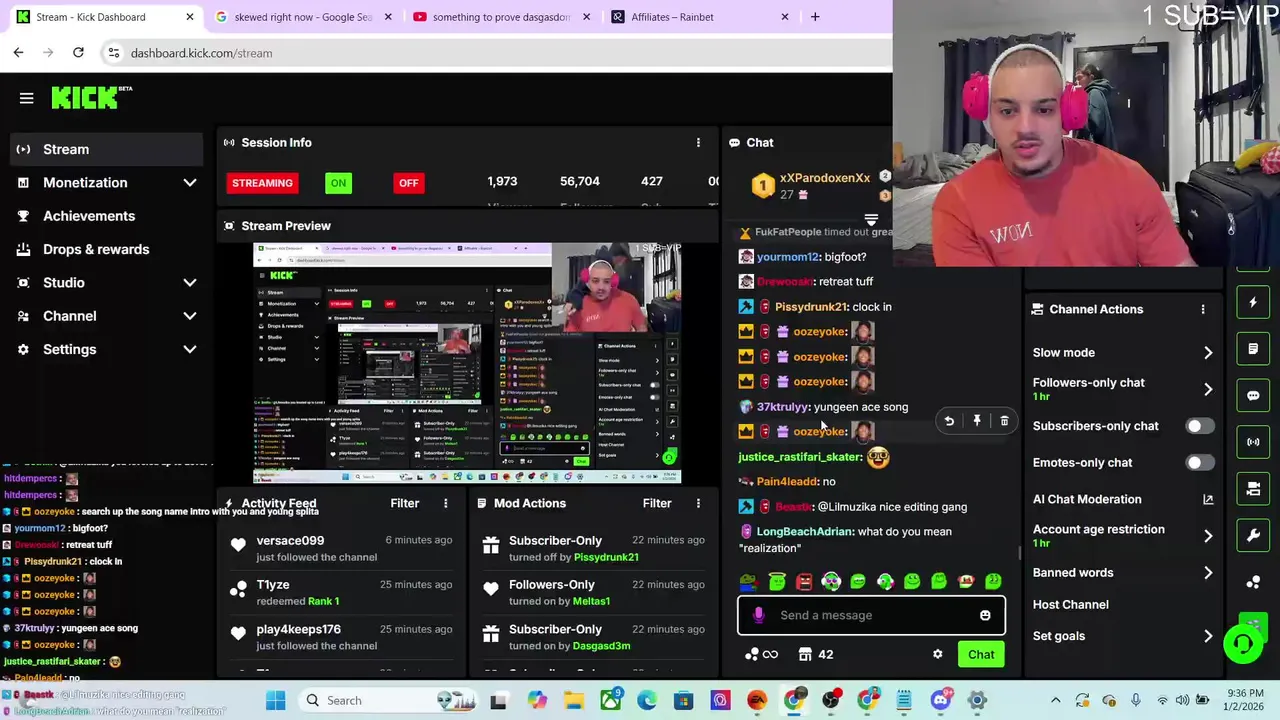Select the first frog emote in quick row

[750, 581]
